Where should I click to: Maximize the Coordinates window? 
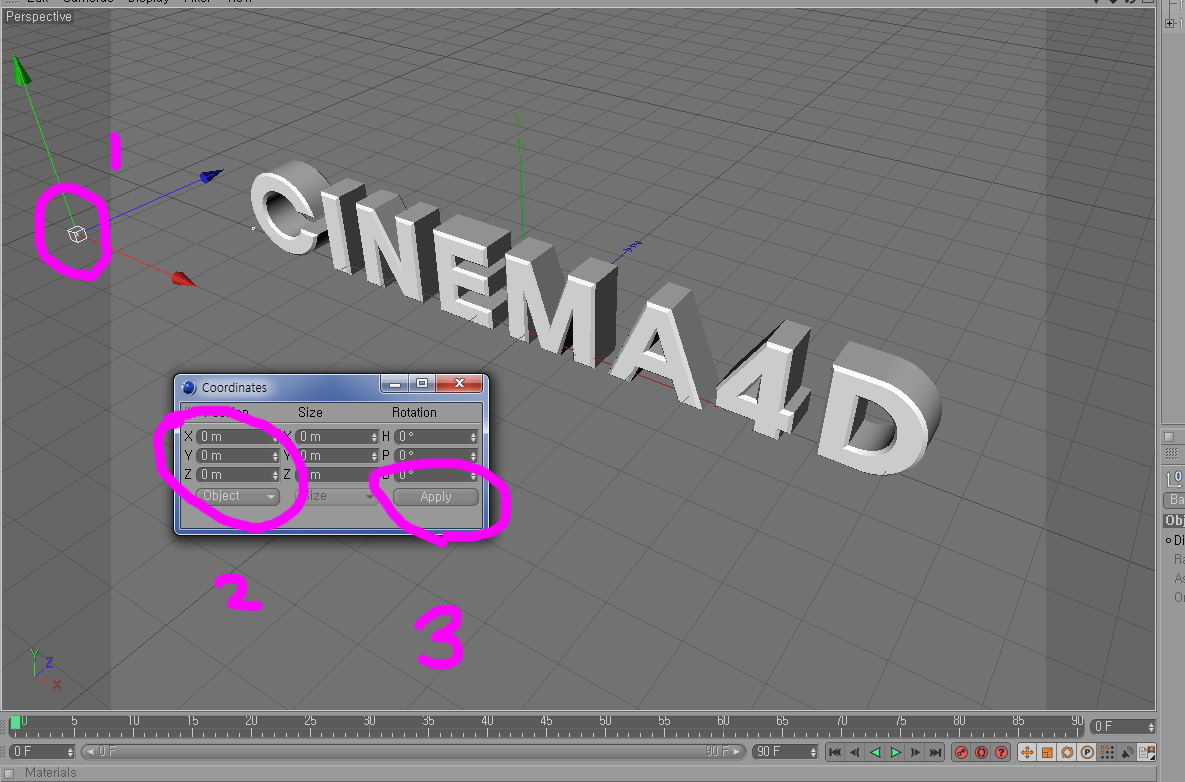point(422,384)
